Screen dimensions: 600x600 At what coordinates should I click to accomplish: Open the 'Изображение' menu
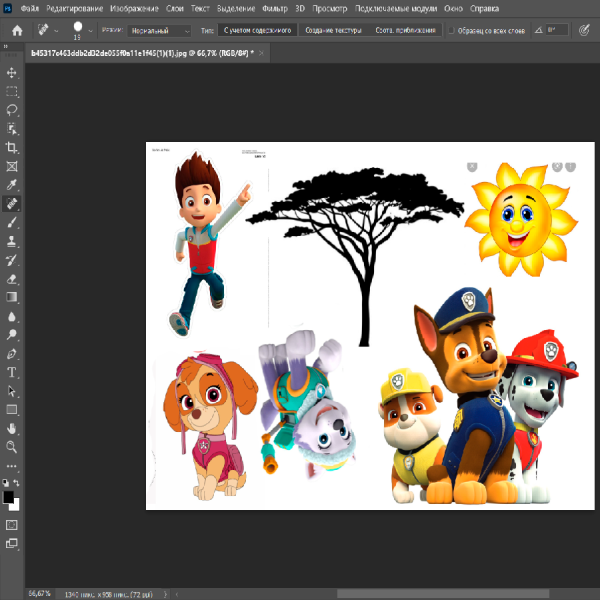point(131,8)
